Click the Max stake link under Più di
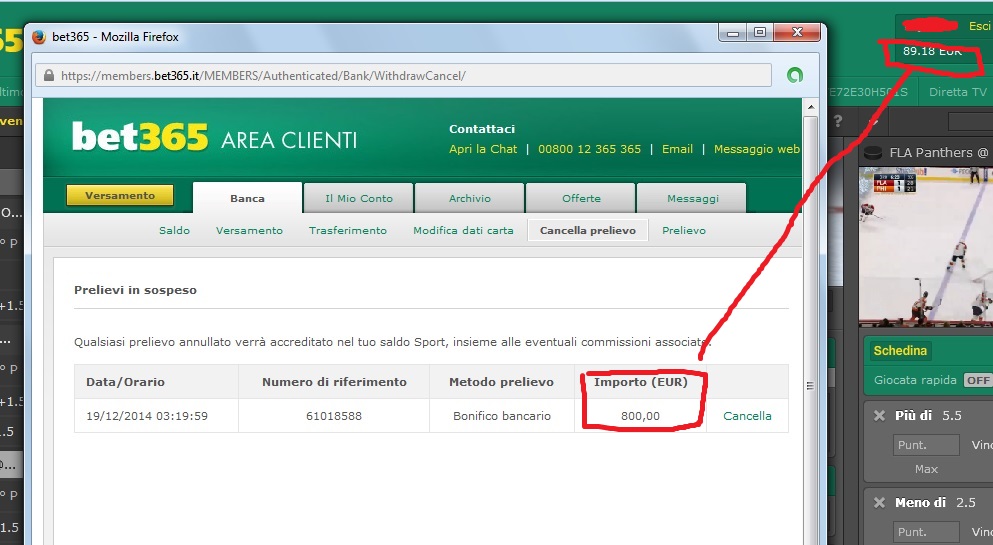Viewport: 993px width, 545px height. click(926, 469)
